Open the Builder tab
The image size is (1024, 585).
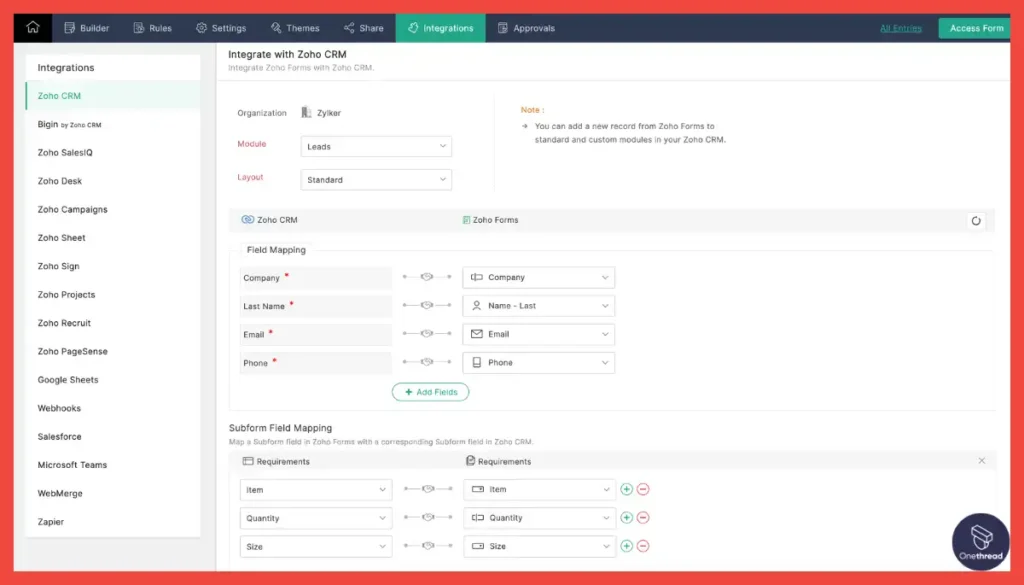pyautogui.click(x=86, y=28)
